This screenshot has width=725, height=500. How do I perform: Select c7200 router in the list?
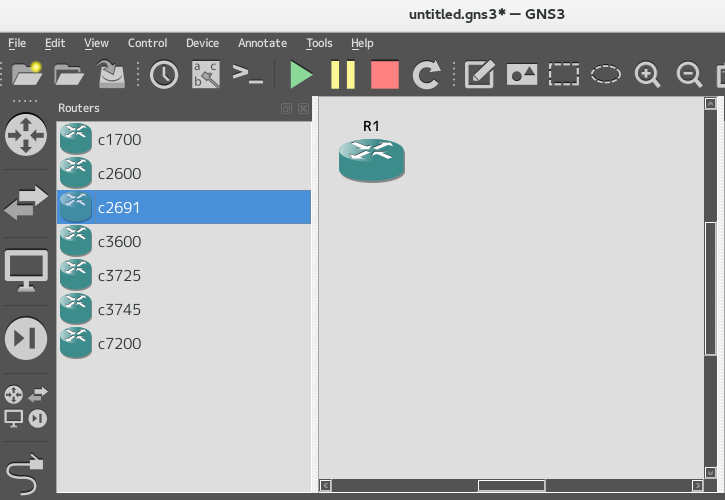click(x=119, y=344)
